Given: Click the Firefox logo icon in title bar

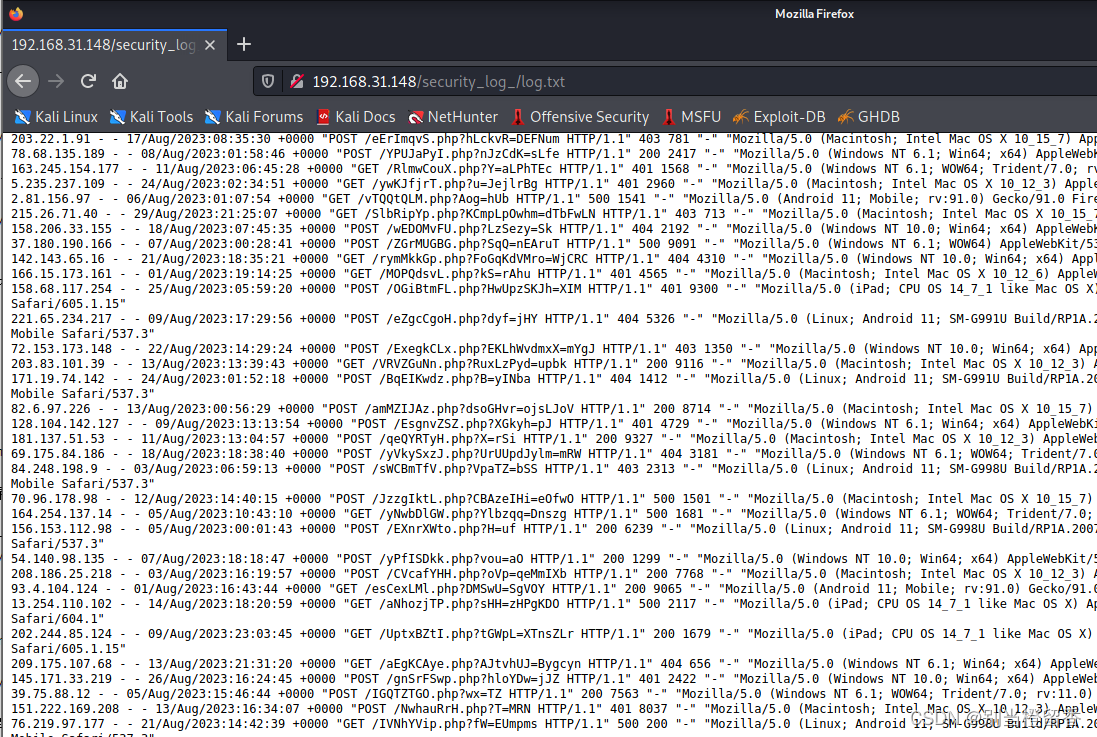Looking at the screenshot, I should [15, 13].
